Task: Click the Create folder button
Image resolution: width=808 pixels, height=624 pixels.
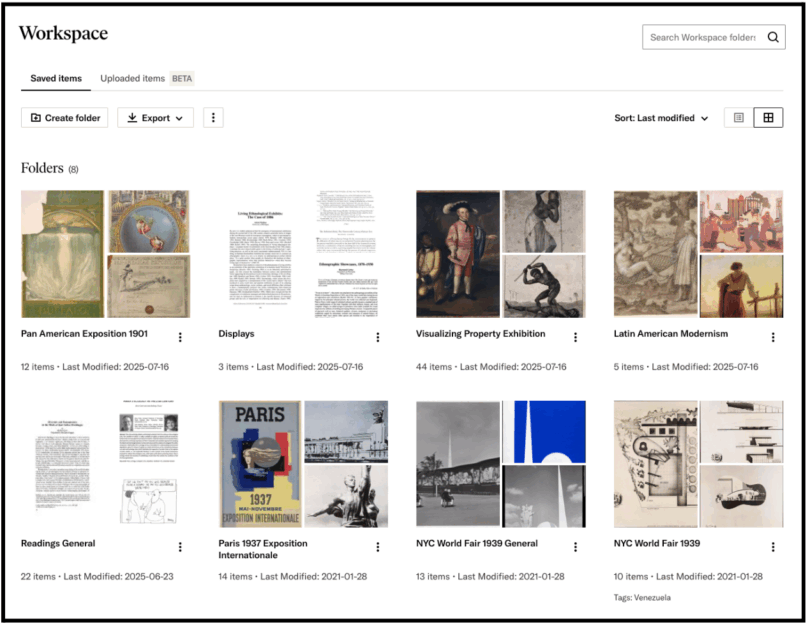Action: (x=65, y=118)
